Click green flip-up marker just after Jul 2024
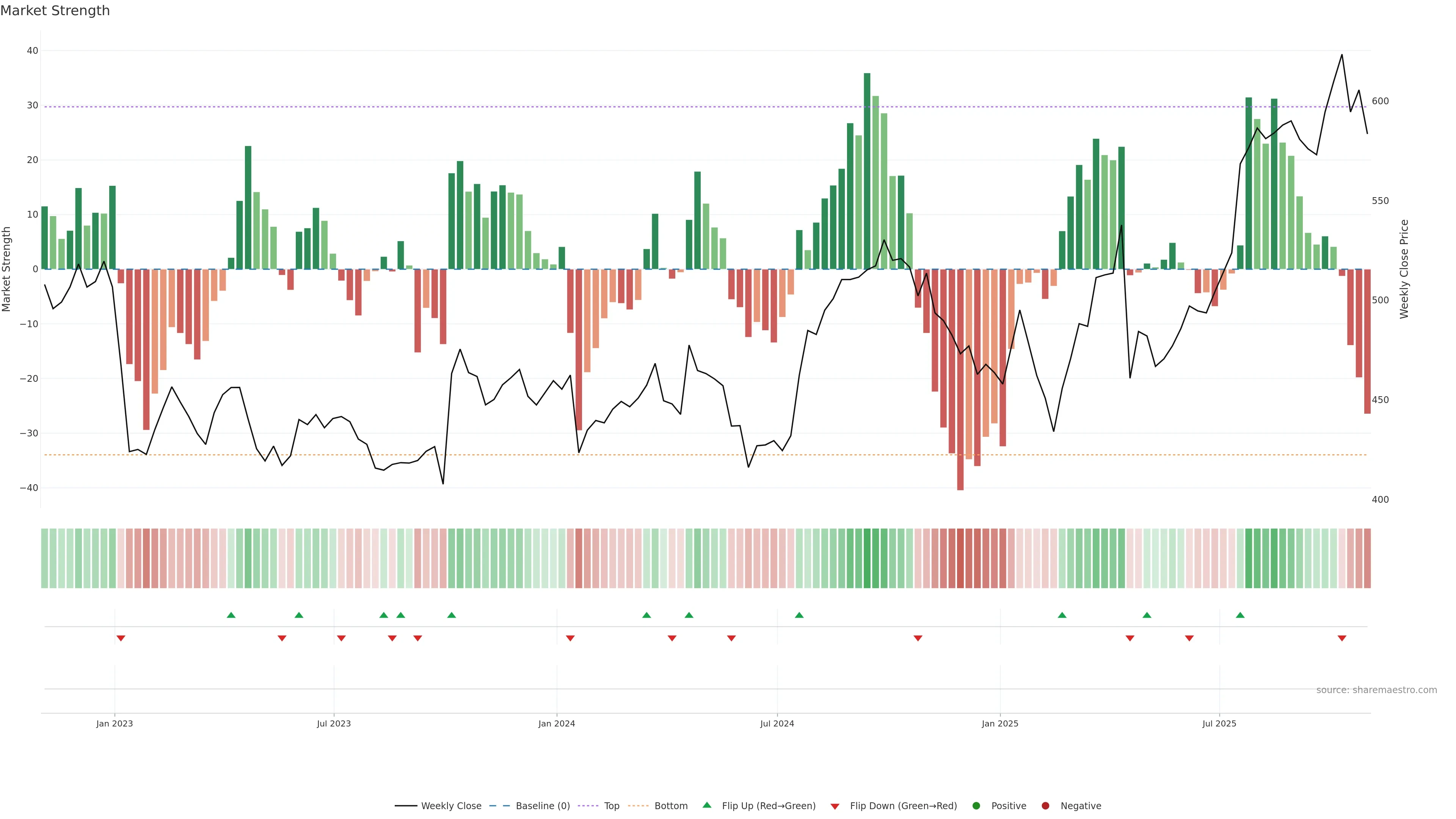This screenshot has width=1456, height=819. coord(799,615)
